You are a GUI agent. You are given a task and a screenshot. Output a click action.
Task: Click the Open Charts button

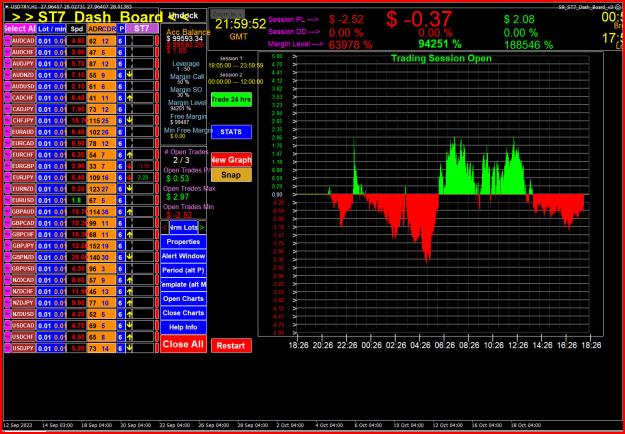pyautogui.click(x=183, y=299)
